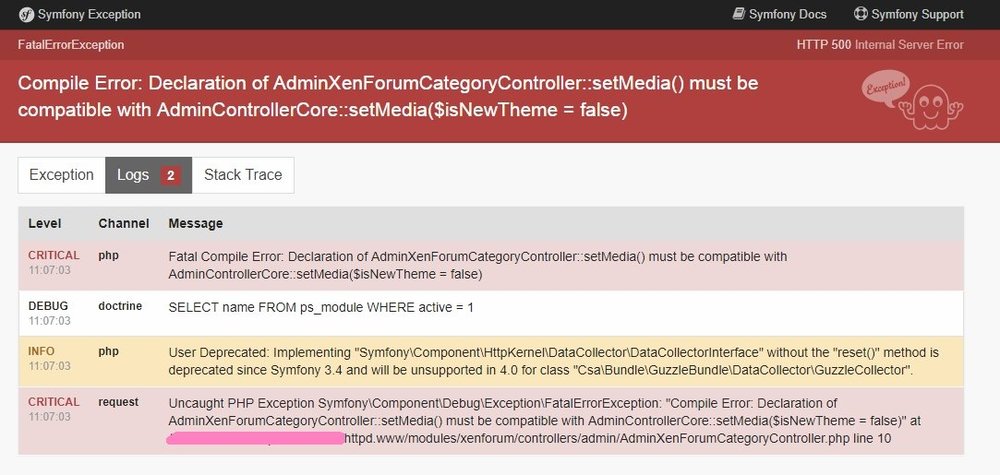
Task: Click the Symfony Exception header title
Action: (x=89, y=14)
